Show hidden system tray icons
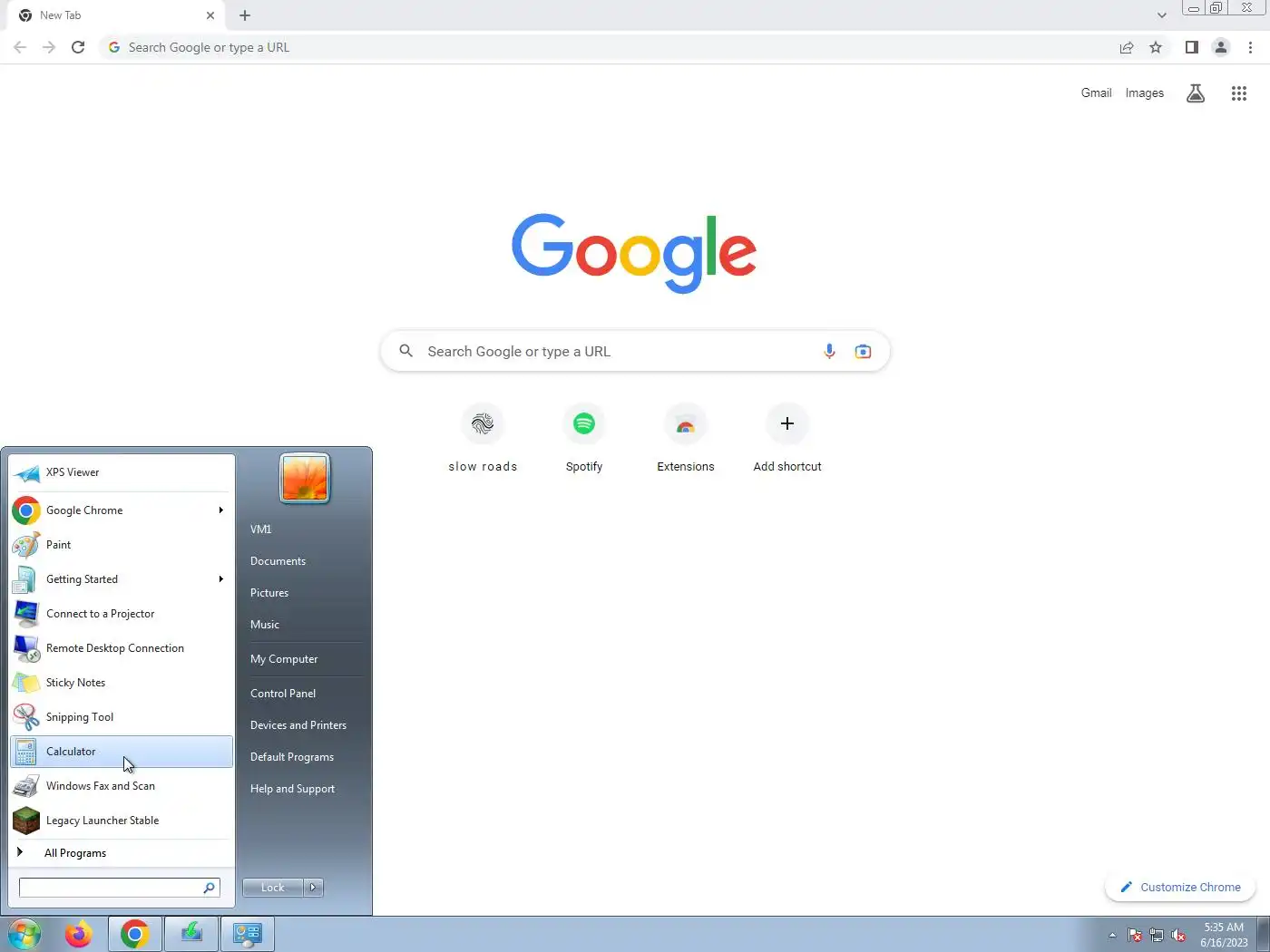 click(x=1112, y=936)
